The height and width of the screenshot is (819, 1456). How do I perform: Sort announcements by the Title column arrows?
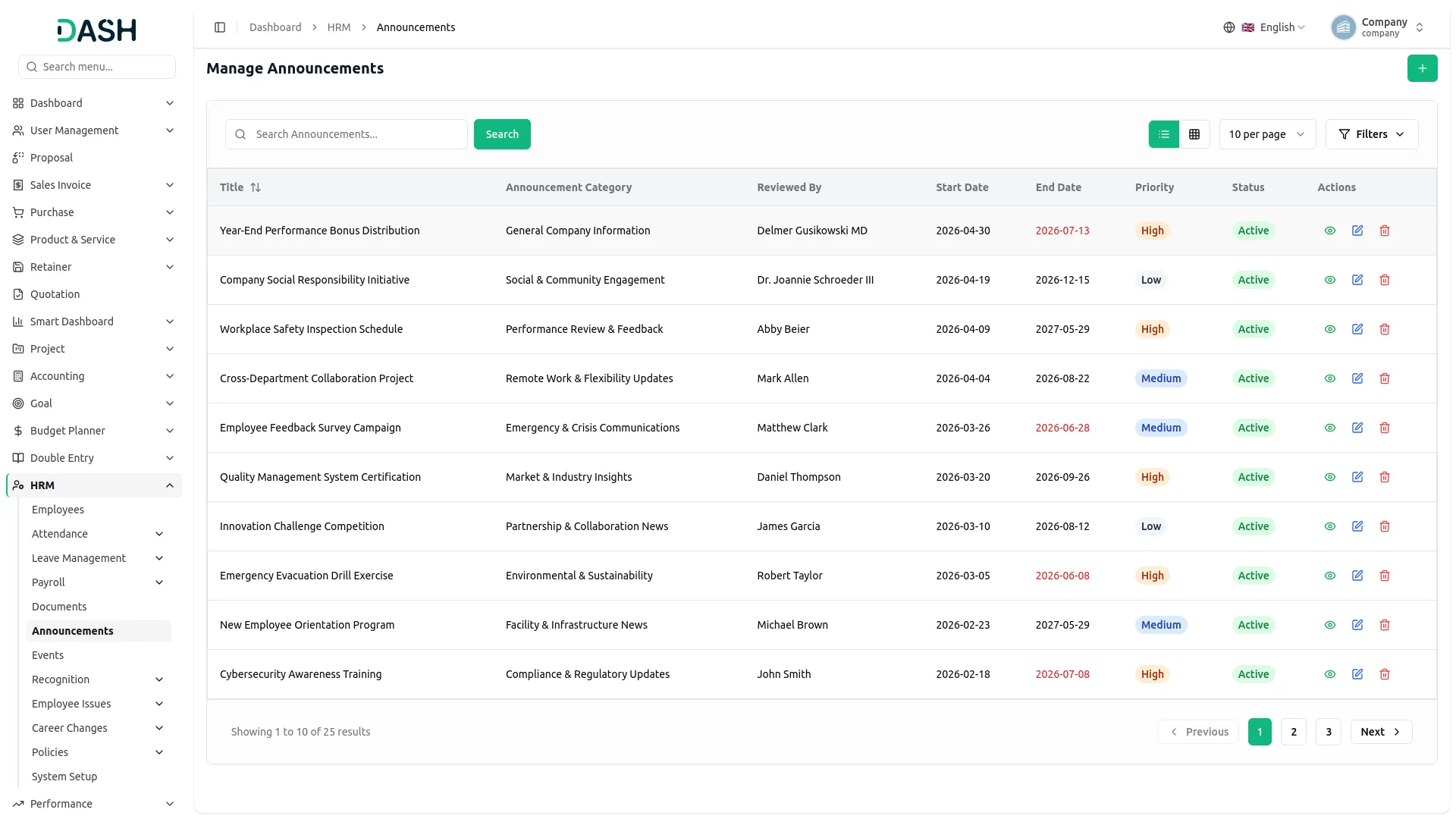(256, 187)
